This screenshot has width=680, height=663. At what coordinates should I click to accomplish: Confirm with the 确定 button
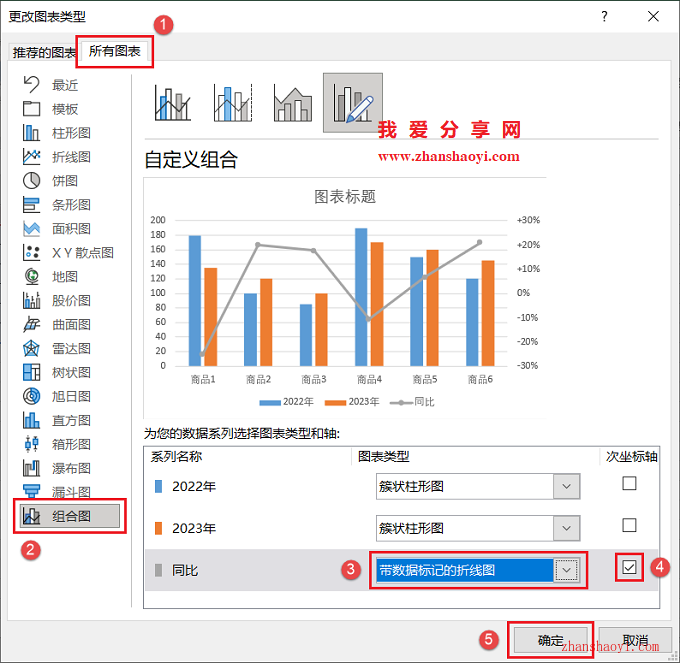tap(551, 640)
